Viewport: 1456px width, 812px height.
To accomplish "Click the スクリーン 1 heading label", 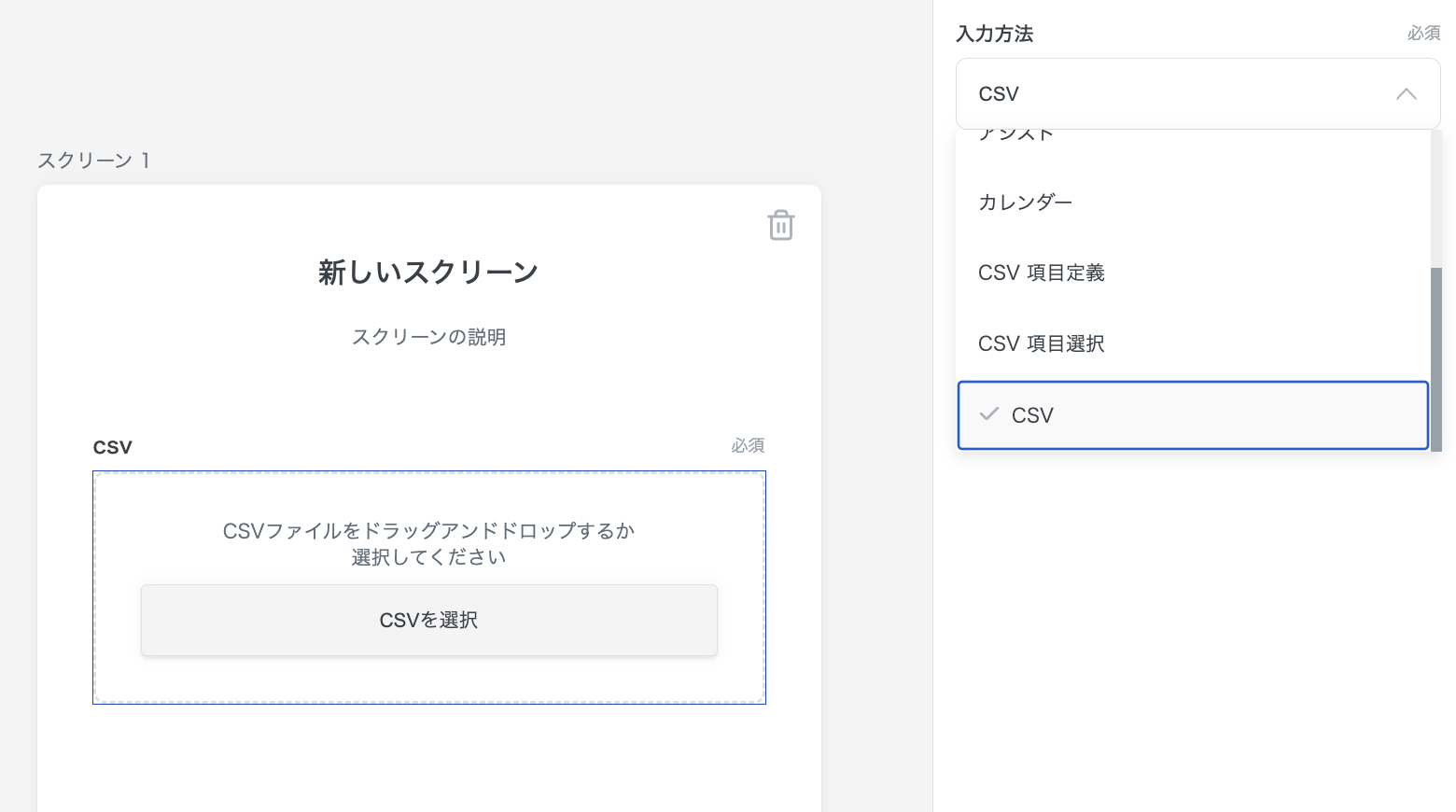I will tap(93, 161).
